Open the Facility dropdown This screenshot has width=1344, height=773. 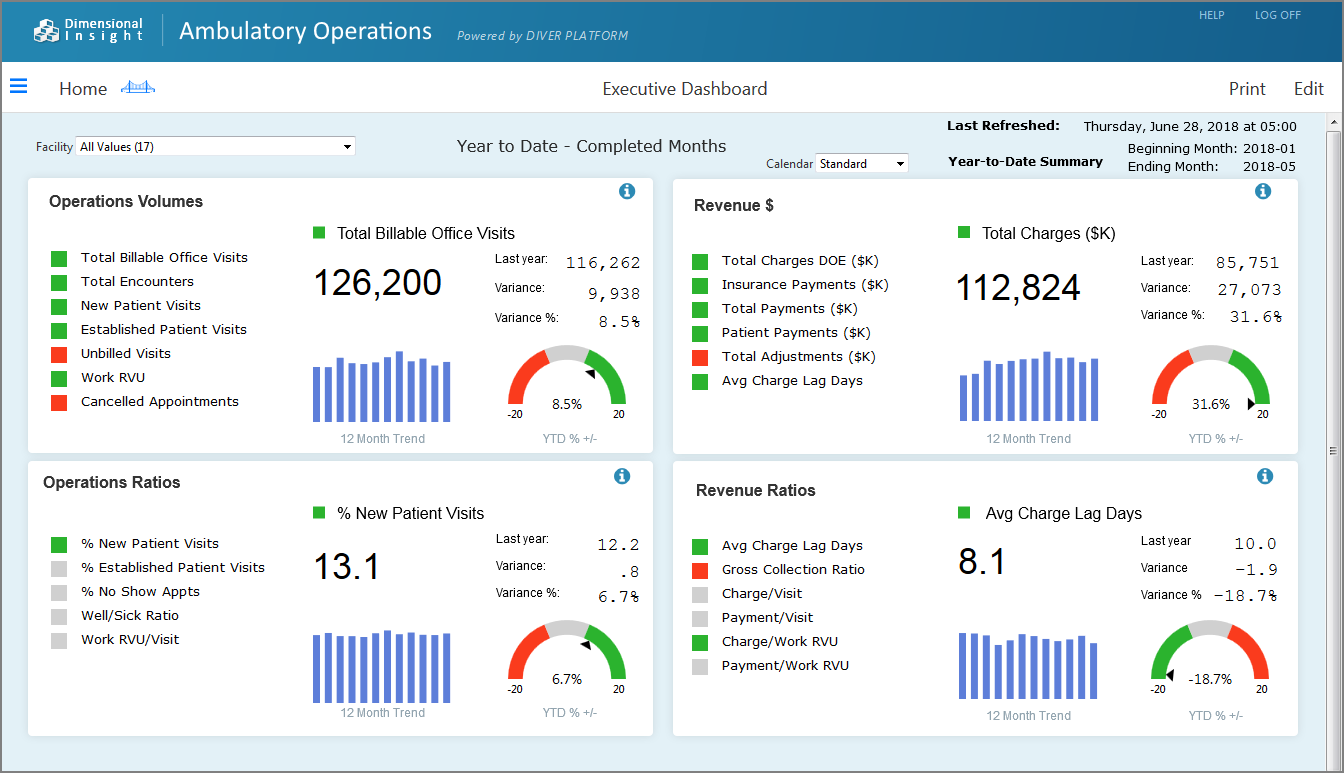[x=348, y=146]
